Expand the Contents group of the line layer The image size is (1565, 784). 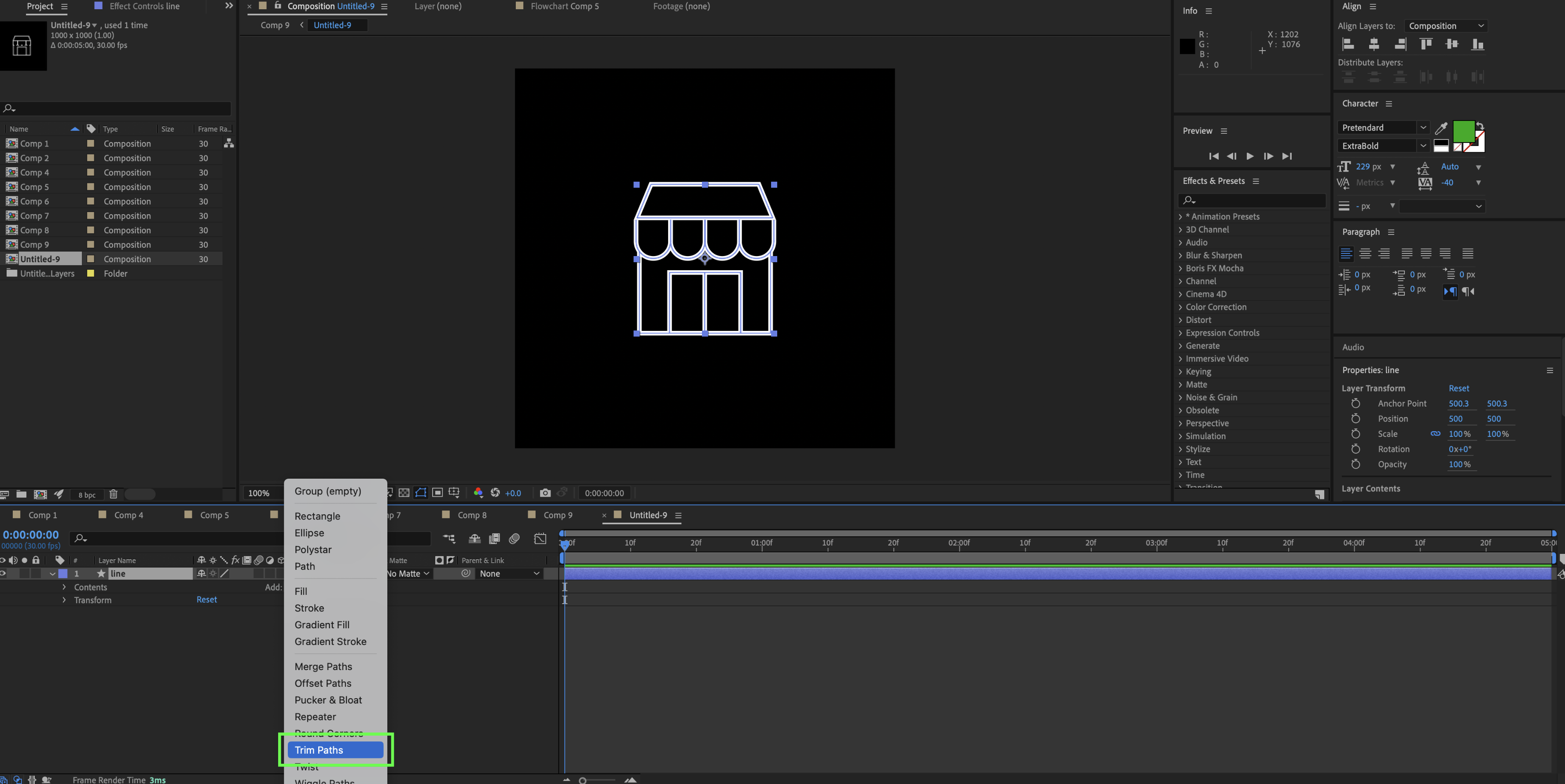[64, 587]
